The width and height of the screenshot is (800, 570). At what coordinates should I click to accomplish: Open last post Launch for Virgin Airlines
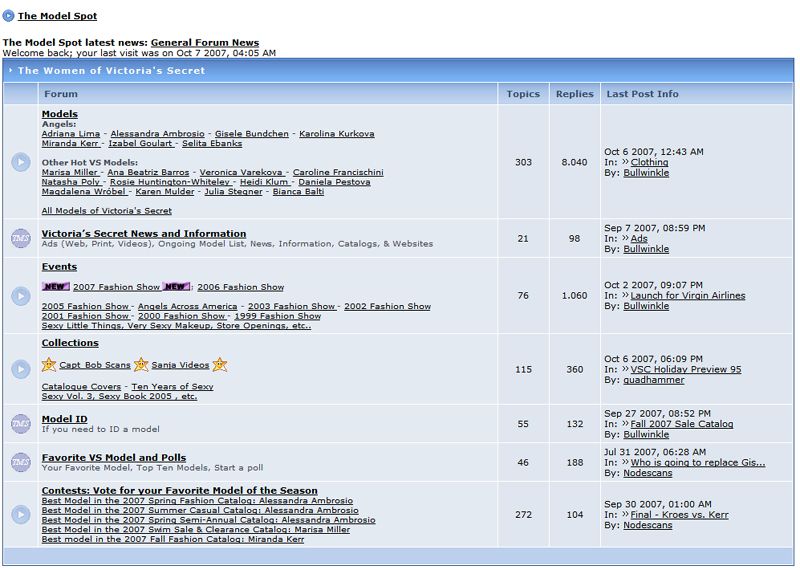pos(688,295)
